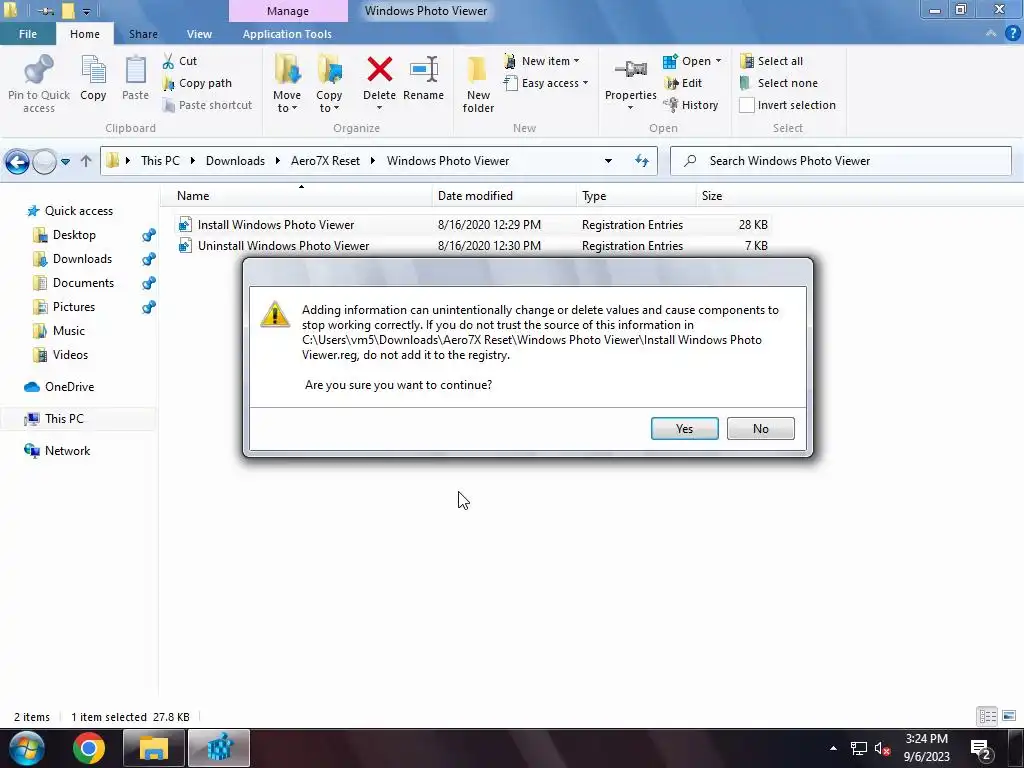Open the File menu tab
The height and width of the screenshot is (768, 1024).
tap(27, 34)
